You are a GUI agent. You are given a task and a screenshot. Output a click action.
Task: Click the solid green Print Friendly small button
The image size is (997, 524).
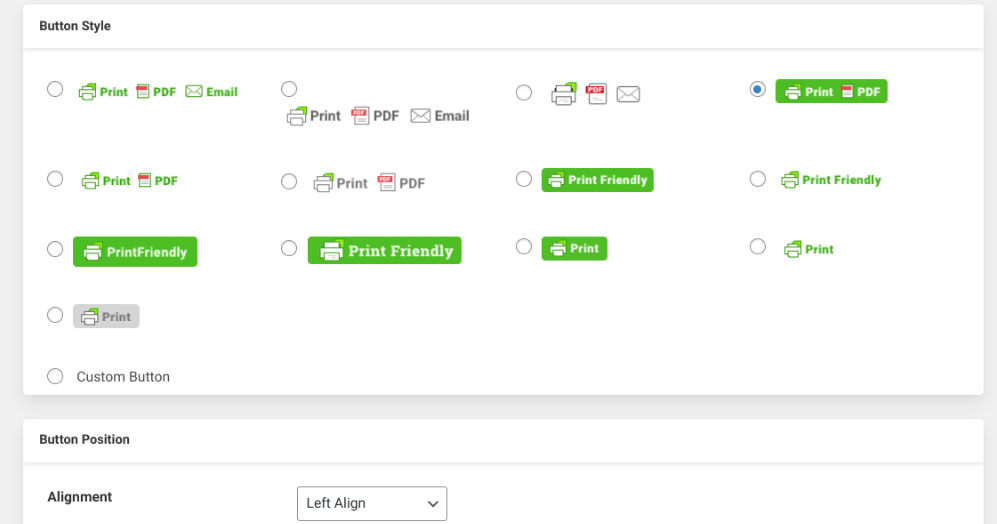pos(597,180)
